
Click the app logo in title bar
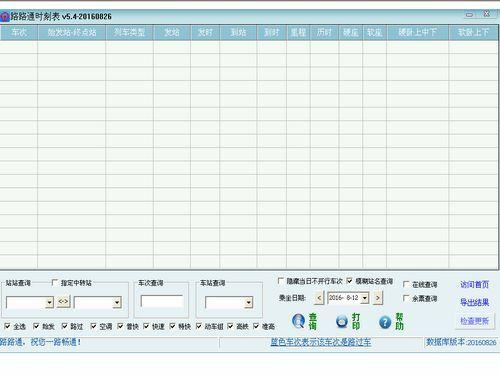pyautogui.click(x=5, y=17)
